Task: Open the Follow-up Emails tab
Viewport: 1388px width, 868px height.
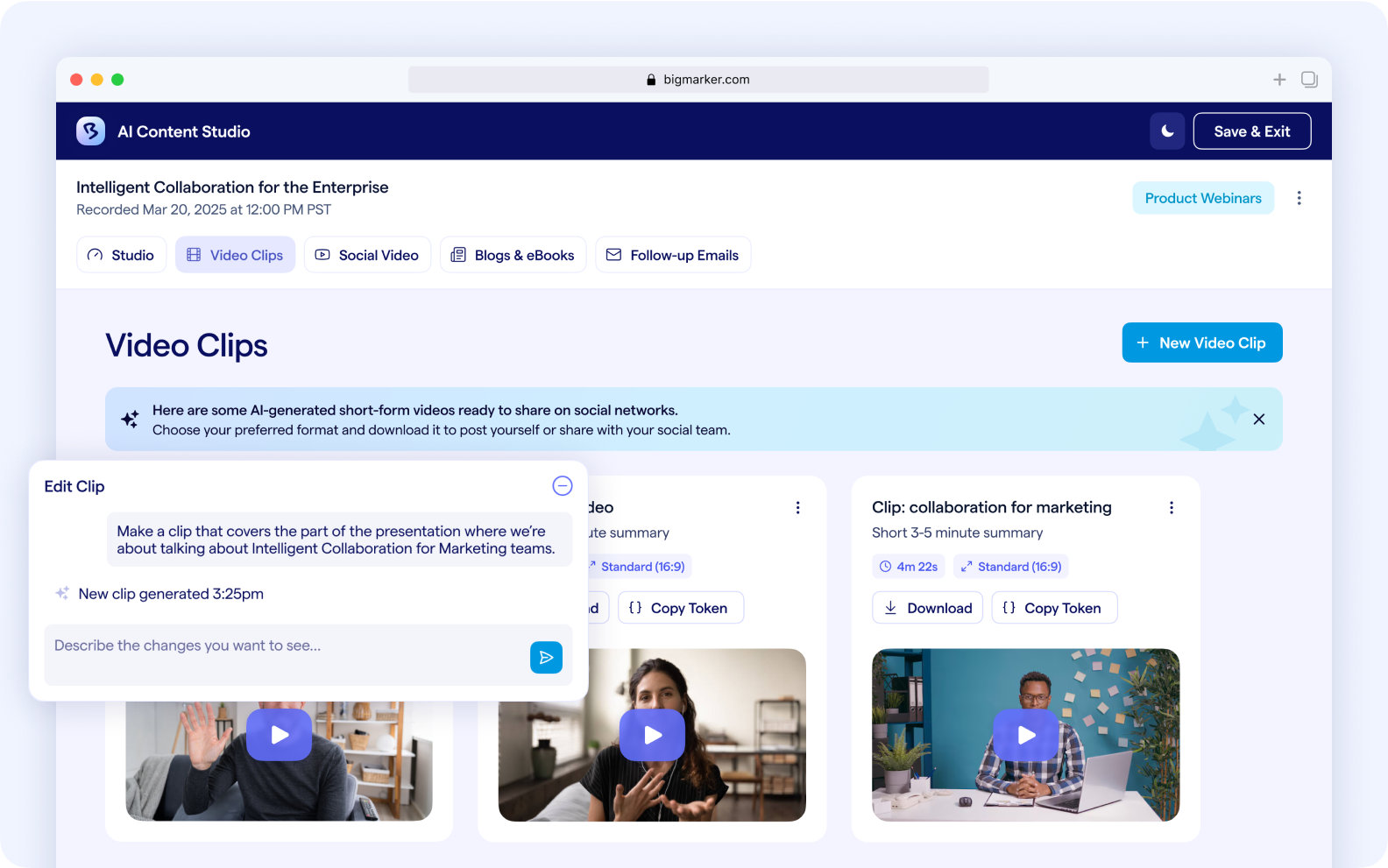Action: coord(673,255)
